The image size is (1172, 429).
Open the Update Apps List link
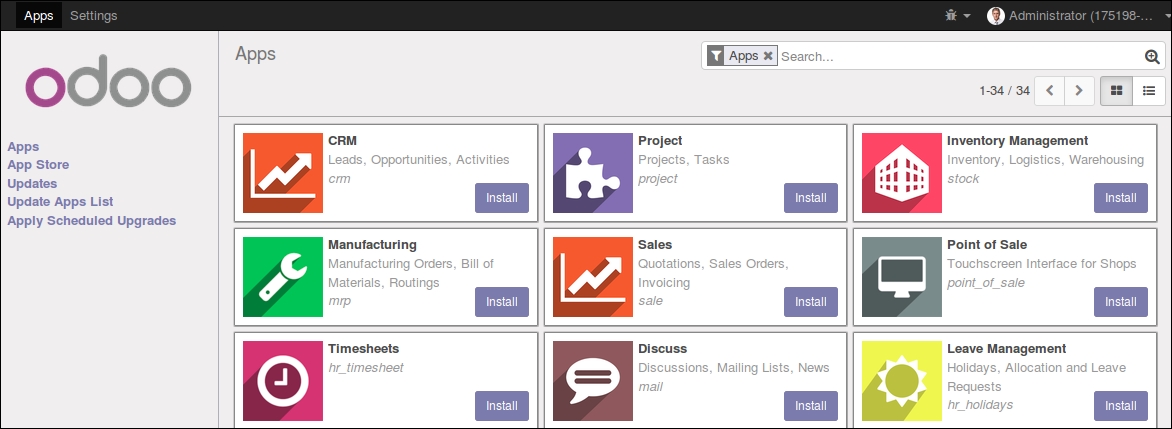point(61,202)
